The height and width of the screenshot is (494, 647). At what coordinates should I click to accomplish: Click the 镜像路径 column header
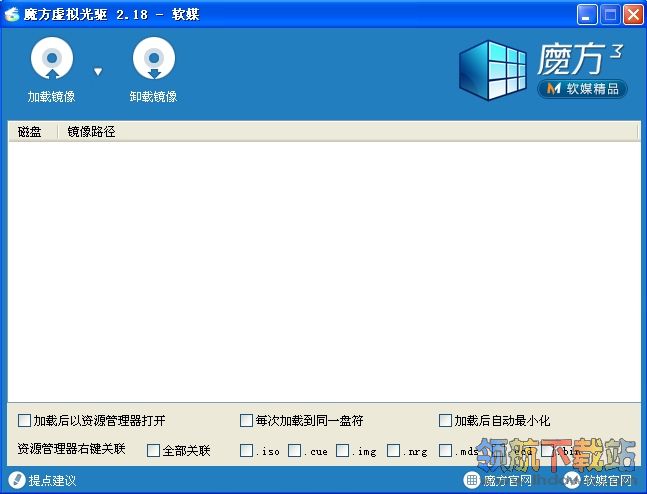[x=91, y=132]
